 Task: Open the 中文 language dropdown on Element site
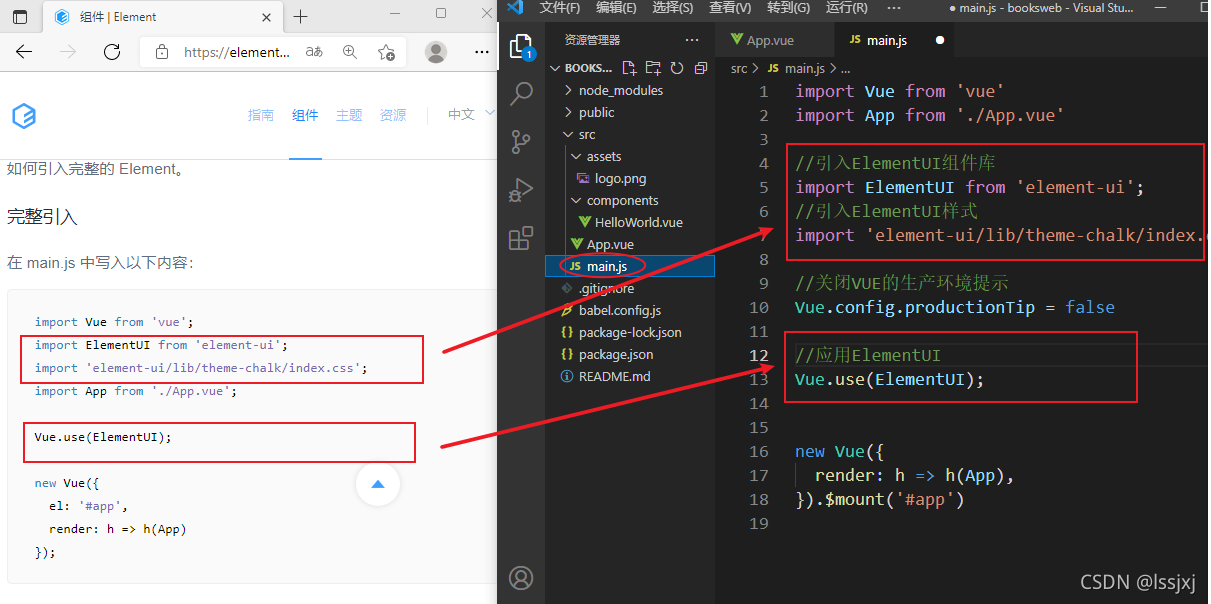[x=471, y=115]
